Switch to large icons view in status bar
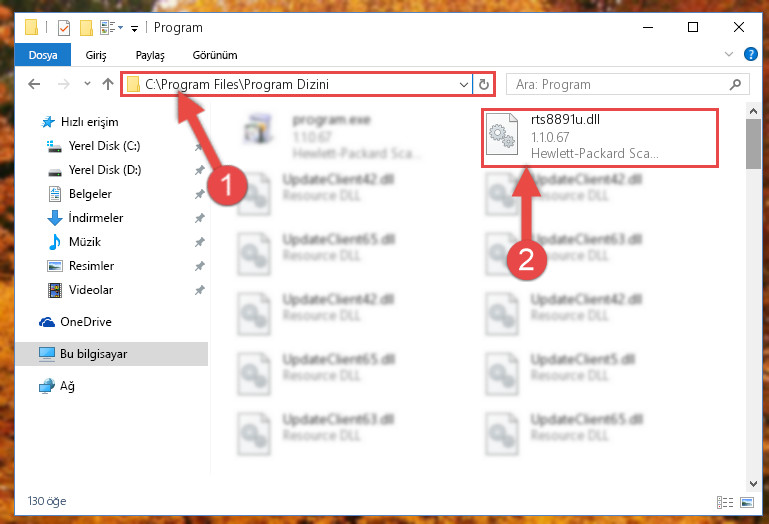This screenshot has height=524, width=769. 747,502
